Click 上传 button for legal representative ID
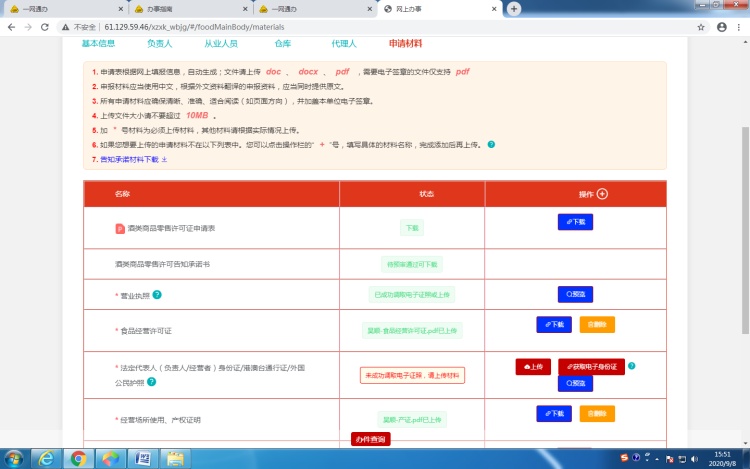Screen dimensions: 750x469 [534, 367]
